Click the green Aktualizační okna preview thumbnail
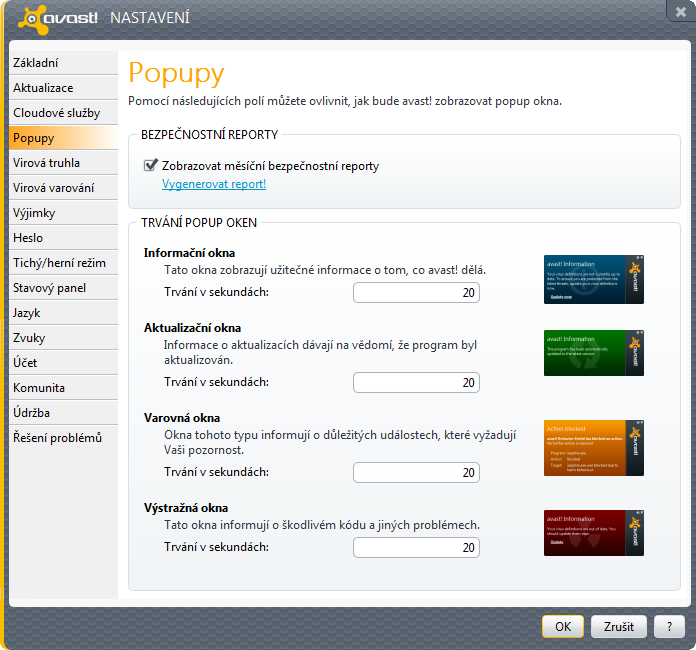The width and height of the screenshot is (696, 650). [x=594, y=353]
